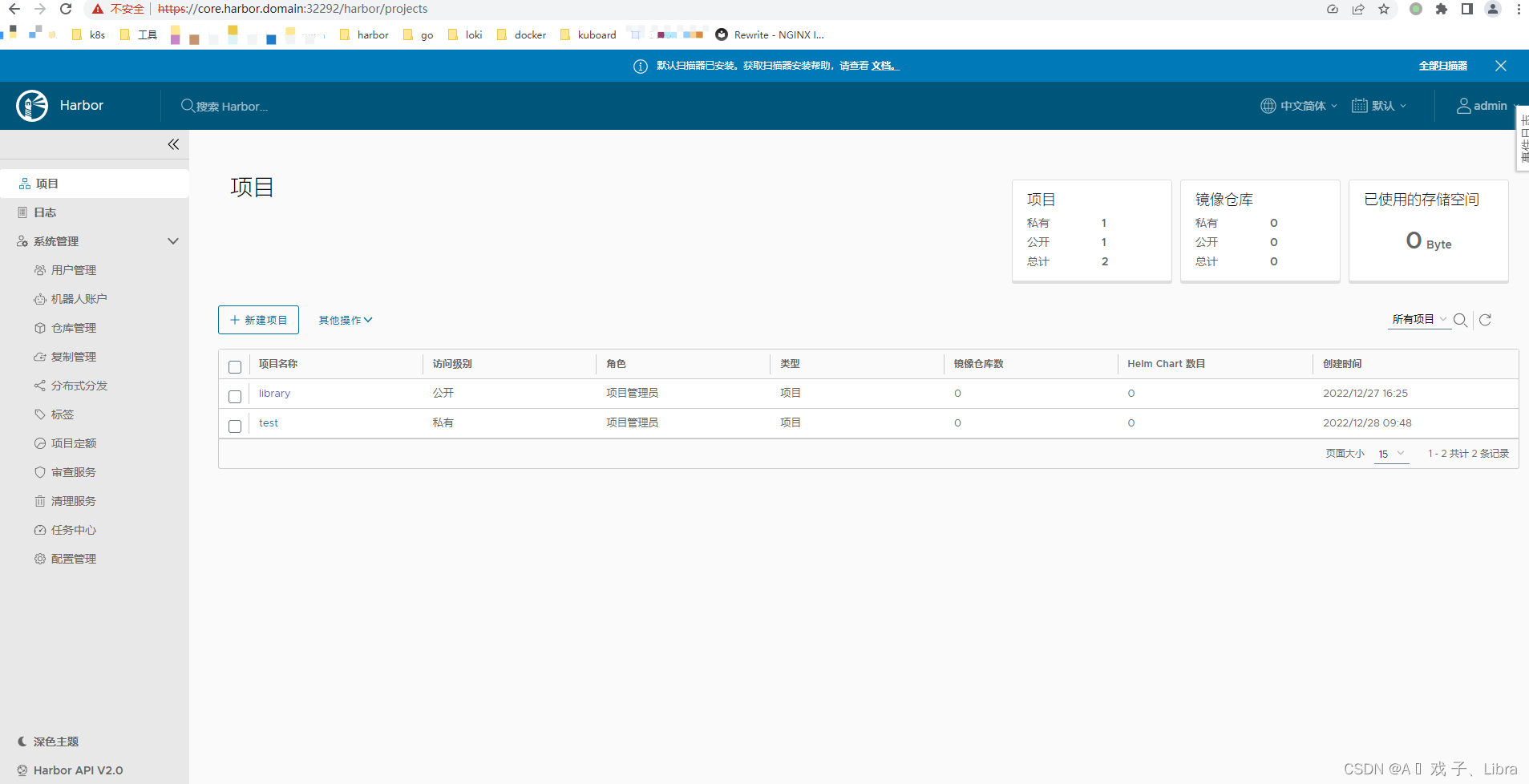1529x784 pixels.
Task: Check the library project checkbox
Action: 235,397
